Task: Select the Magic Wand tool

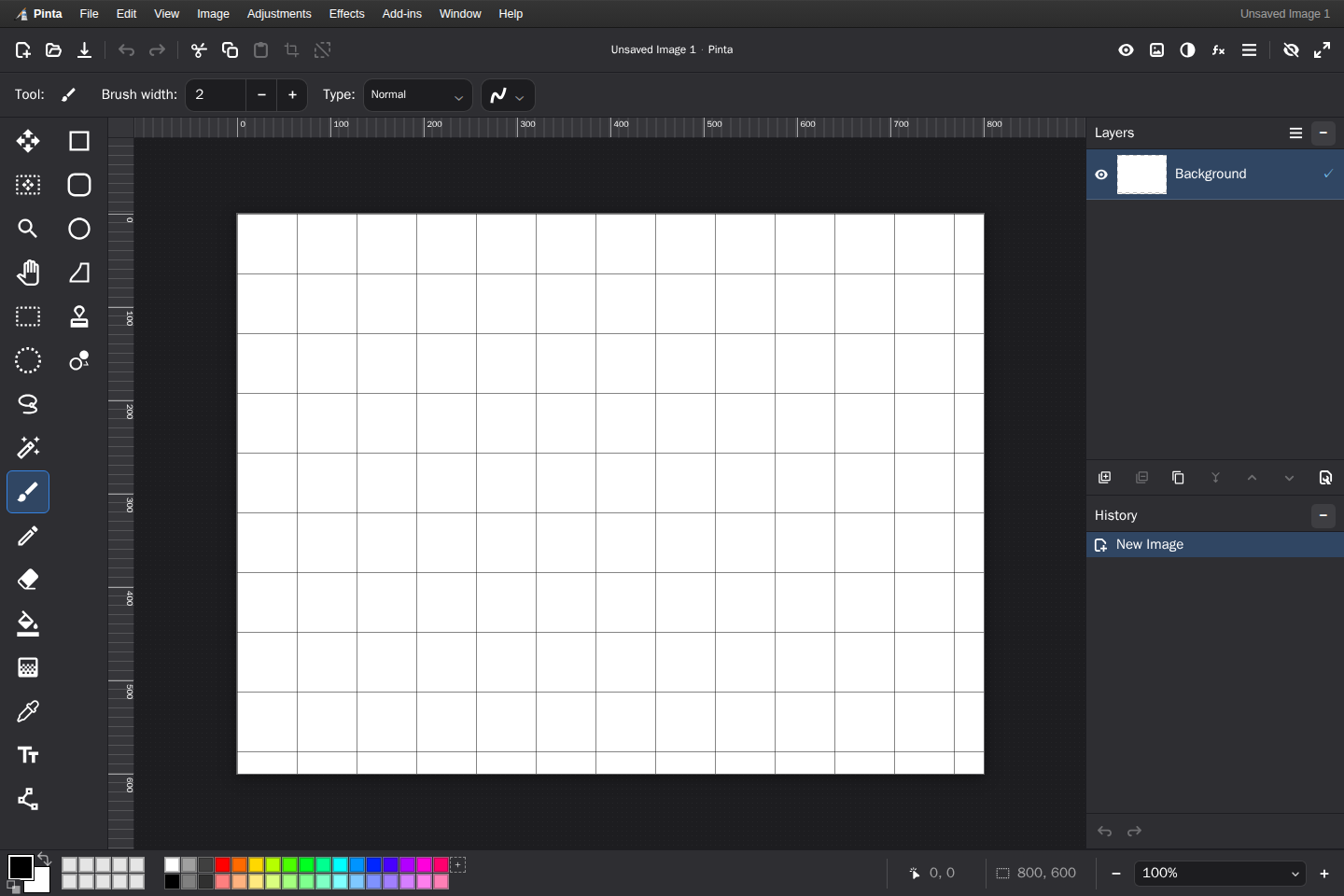Action: click(x=28, y=448)
